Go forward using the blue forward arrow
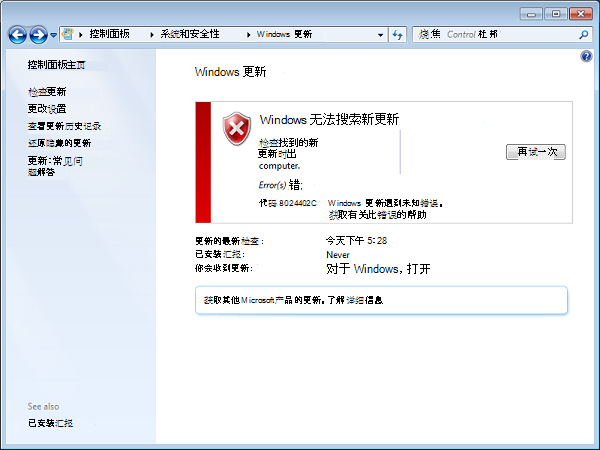The width and height of the screenshot is (600, 450). click(x=39, y=35)
